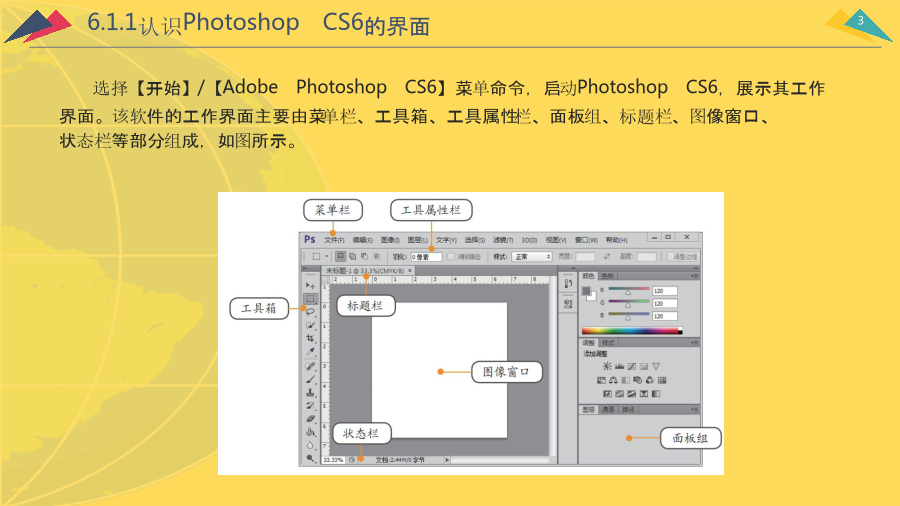
Task: Switch to the 路径 paths tab
Action: pyautogui.click(x=629, y=409)
